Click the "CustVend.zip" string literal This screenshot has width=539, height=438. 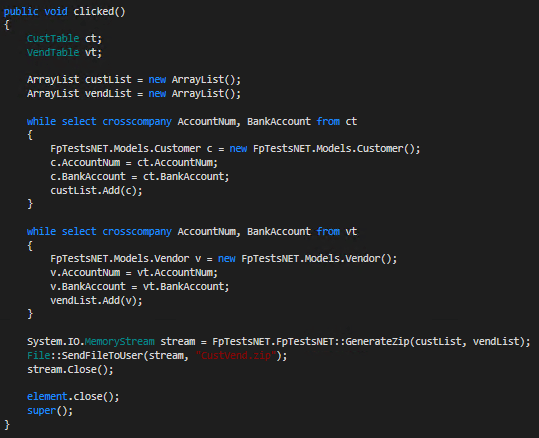(x=236, y=355)
